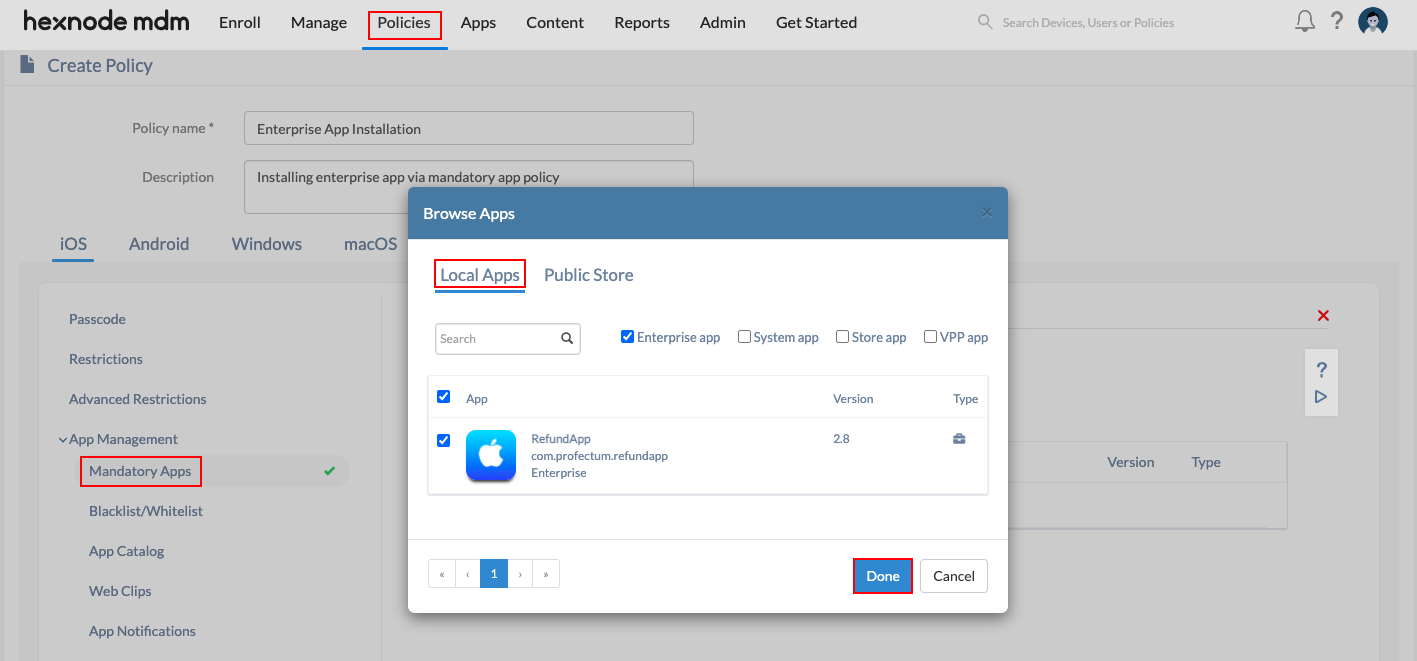Image resolution: width=1417 pixels, height=661 pixels.
Task: Open Passcode settings in sidebar
Action: pyautogui.click(x=97, y=319)
